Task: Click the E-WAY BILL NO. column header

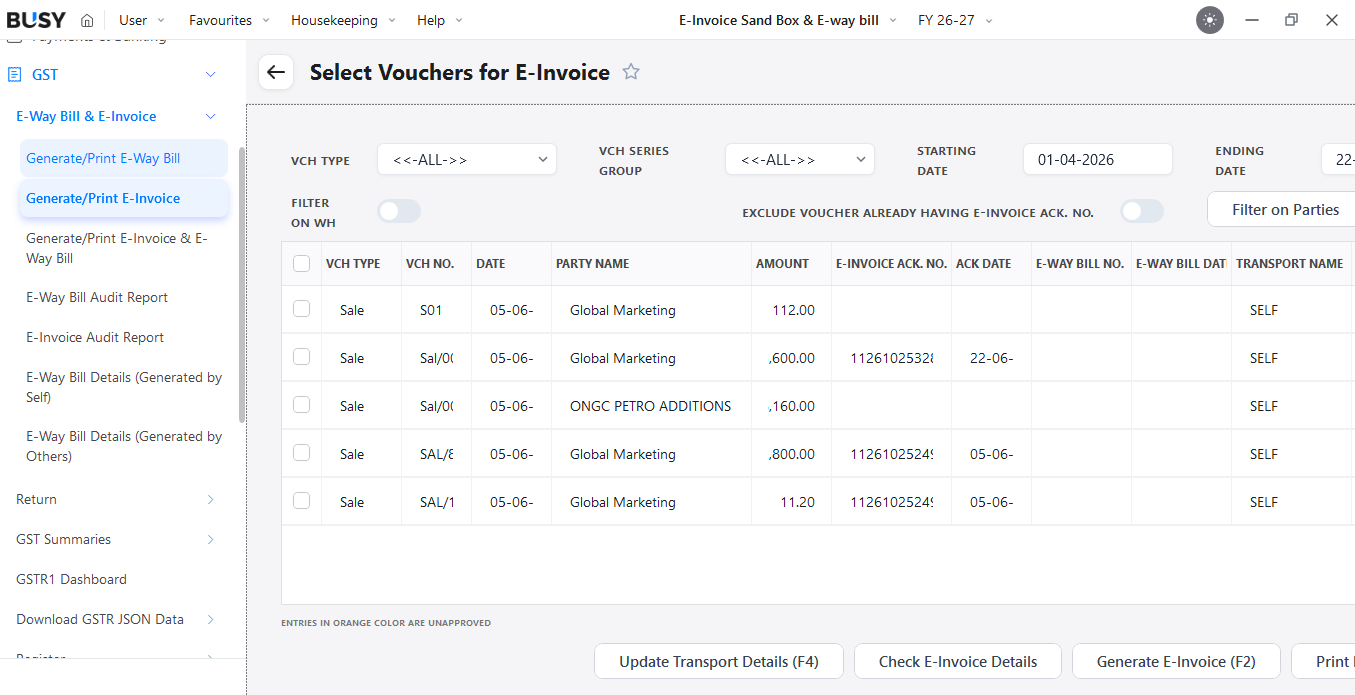Action: [x=1080, y=264]
